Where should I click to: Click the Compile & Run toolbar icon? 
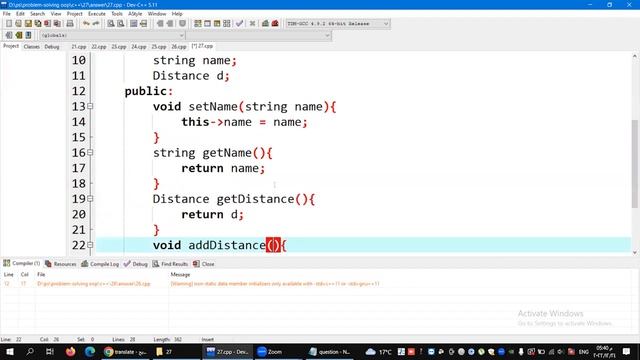[x=217, y=24]
